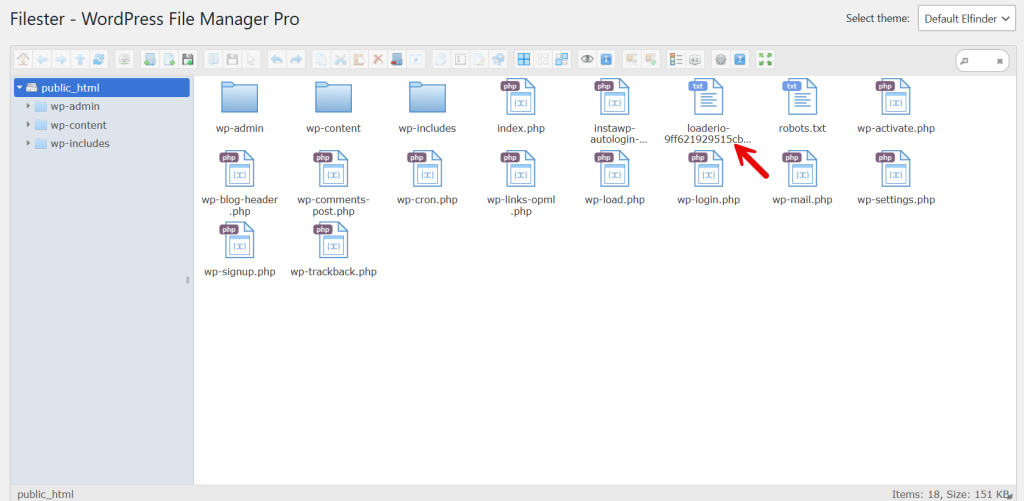This screenshot has height=501, width=1024.
Task: Select the wp-cron.php file
Action: [x=428, y=179]
